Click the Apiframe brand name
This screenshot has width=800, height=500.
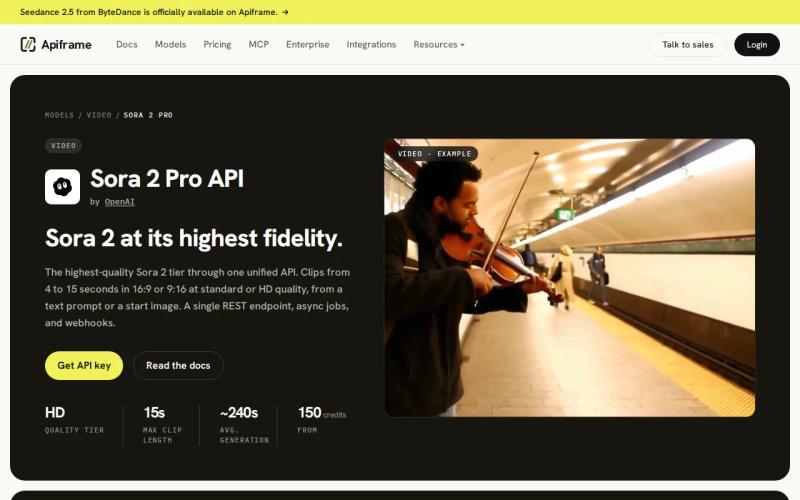tap(66, 44)
